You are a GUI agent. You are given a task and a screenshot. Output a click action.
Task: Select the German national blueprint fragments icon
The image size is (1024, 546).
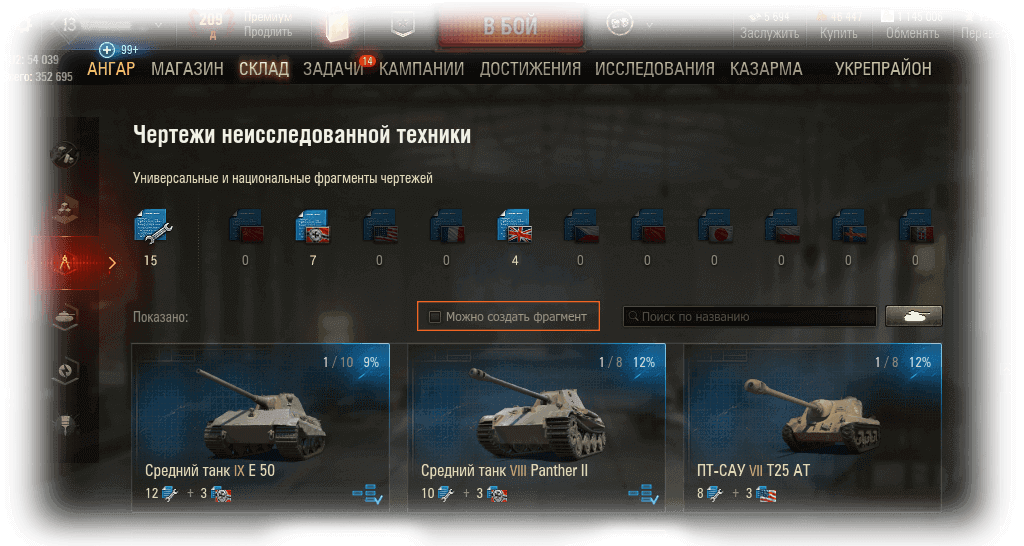313,226
